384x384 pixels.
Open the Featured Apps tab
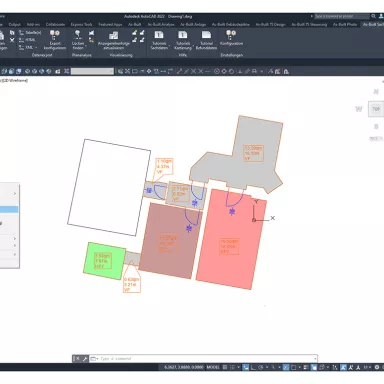tap(110, 24)
